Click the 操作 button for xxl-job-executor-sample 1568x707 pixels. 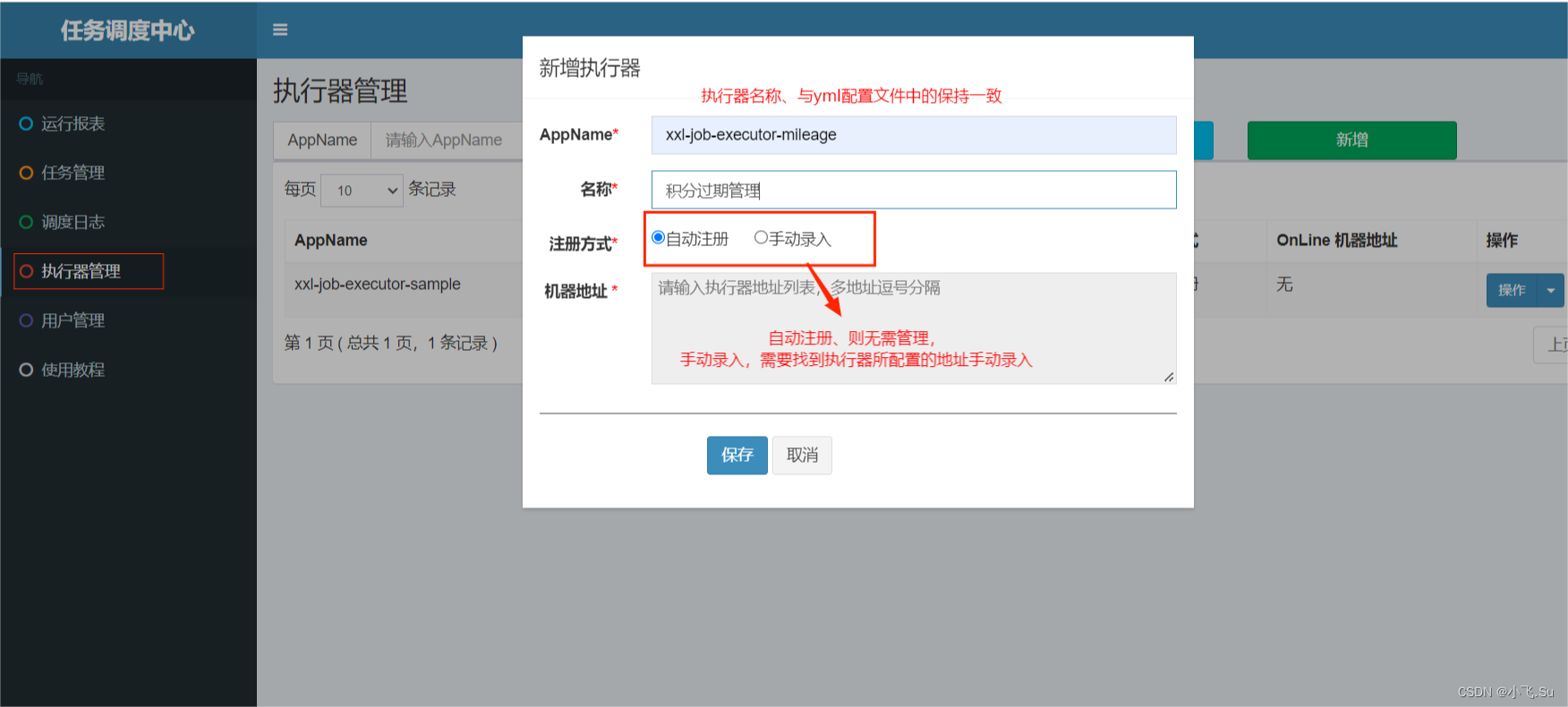coord(1513,290)
